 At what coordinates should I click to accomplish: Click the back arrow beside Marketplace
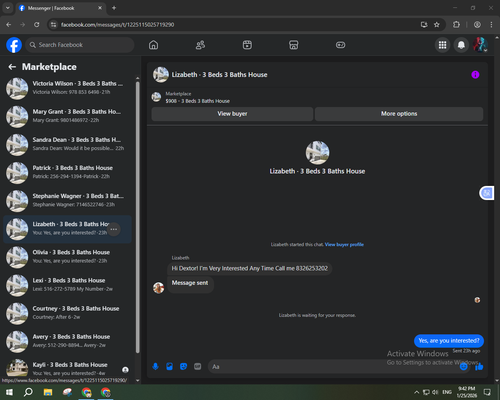tap(12, 67)
